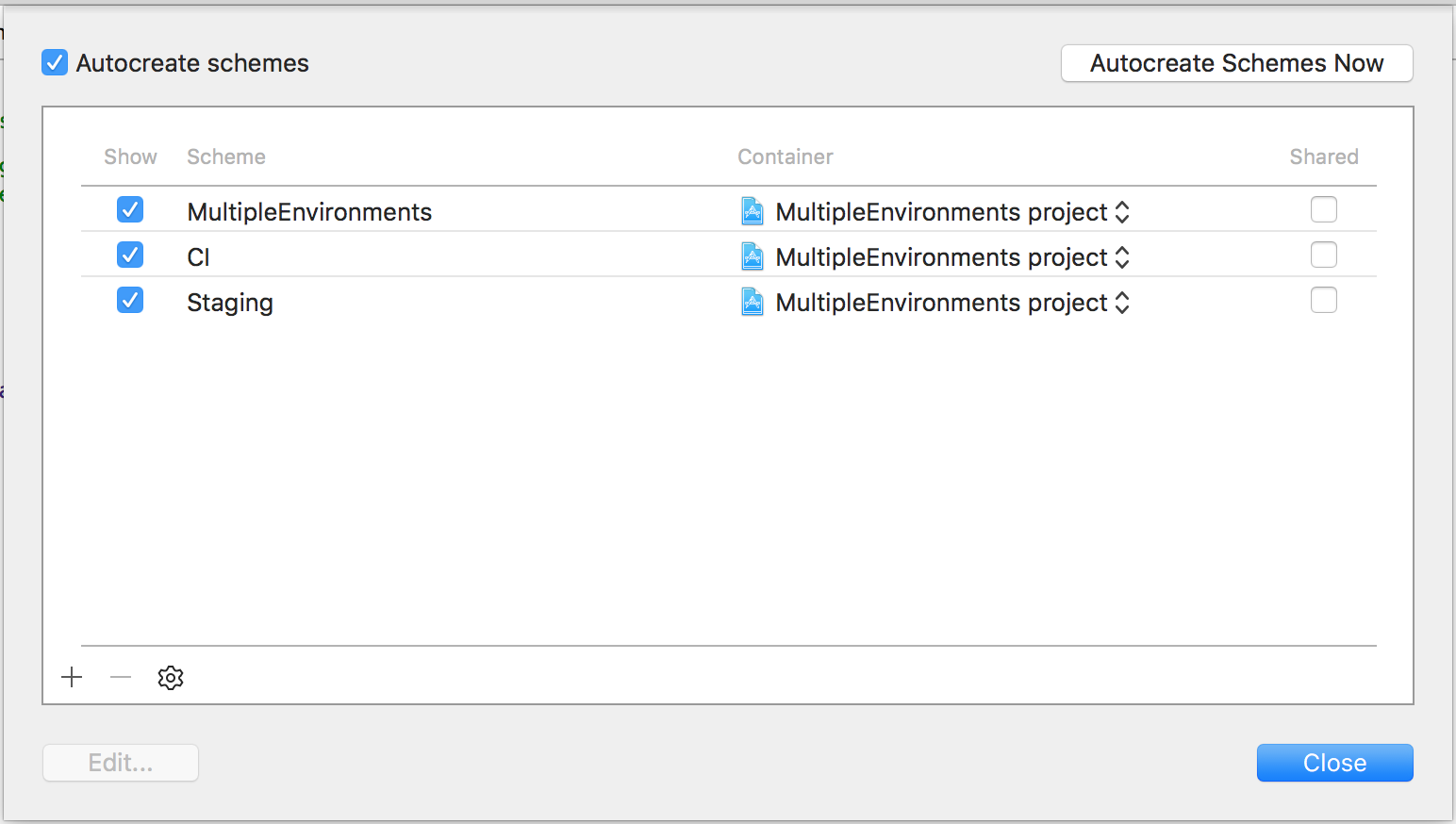Click the minus icon to remove scheme
Screen dimensions: 1456x824
coord(121,677)
